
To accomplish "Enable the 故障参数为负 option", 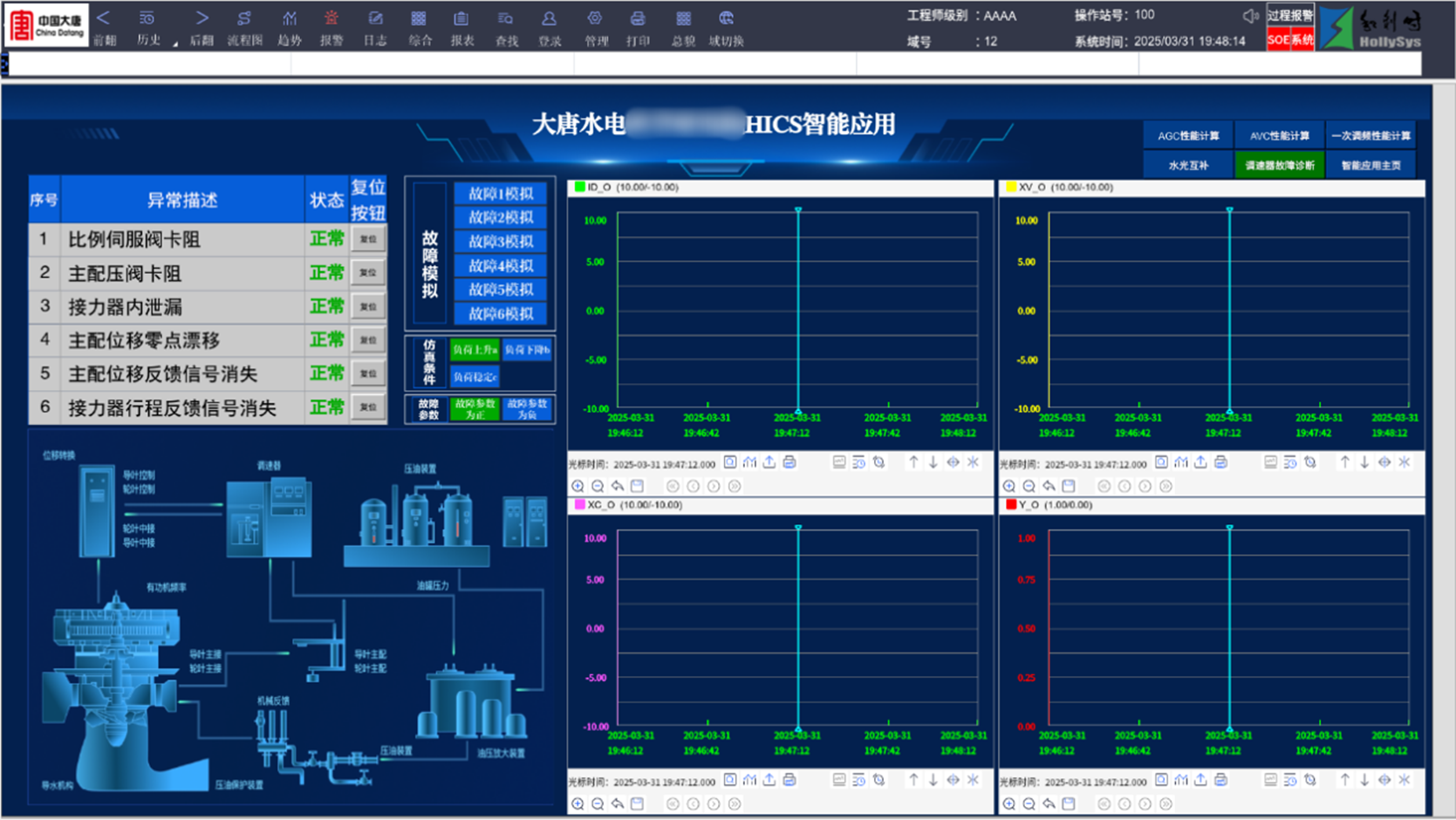I will pos(527,409).
